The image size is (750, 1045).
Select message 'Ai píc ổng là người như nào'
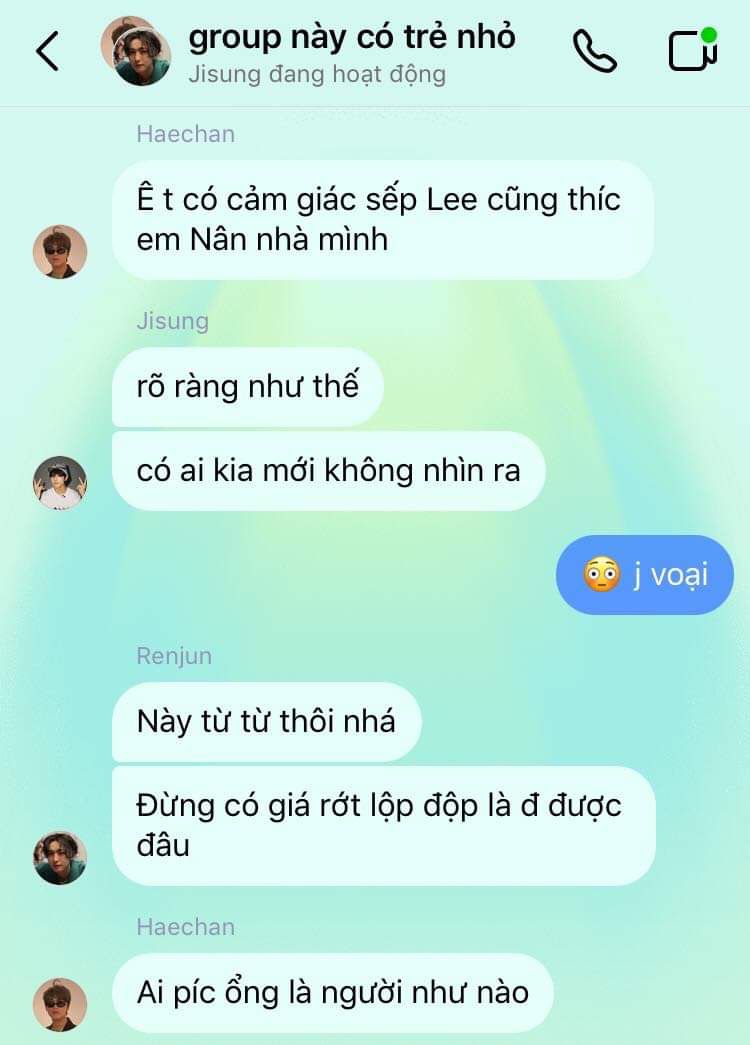[x=333, y=993]
